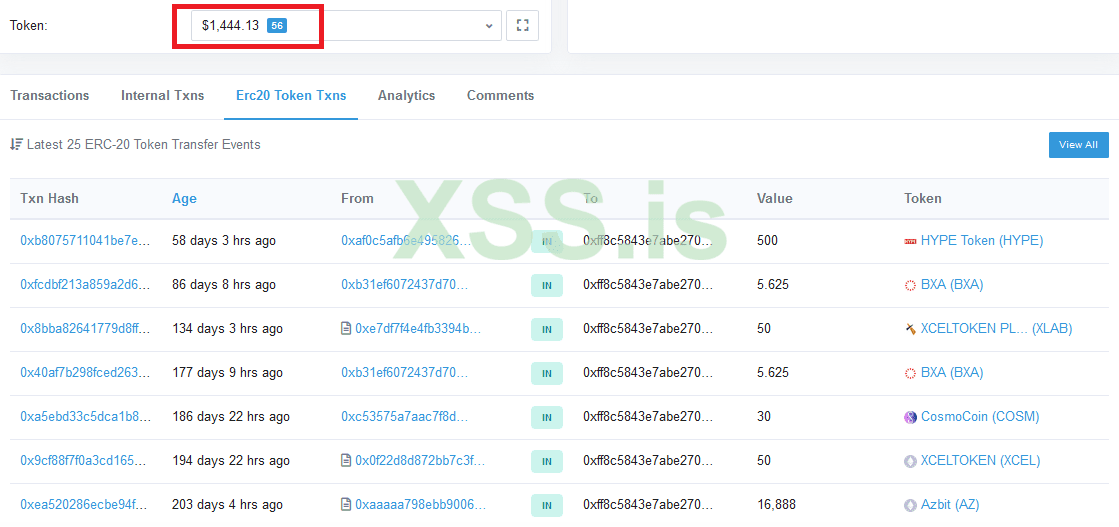Open contract address 0xe7df7f4e4fb3394b…
Image resolution: width=1119 pixels, height=527 pixels.
click(x=418, y=329)
